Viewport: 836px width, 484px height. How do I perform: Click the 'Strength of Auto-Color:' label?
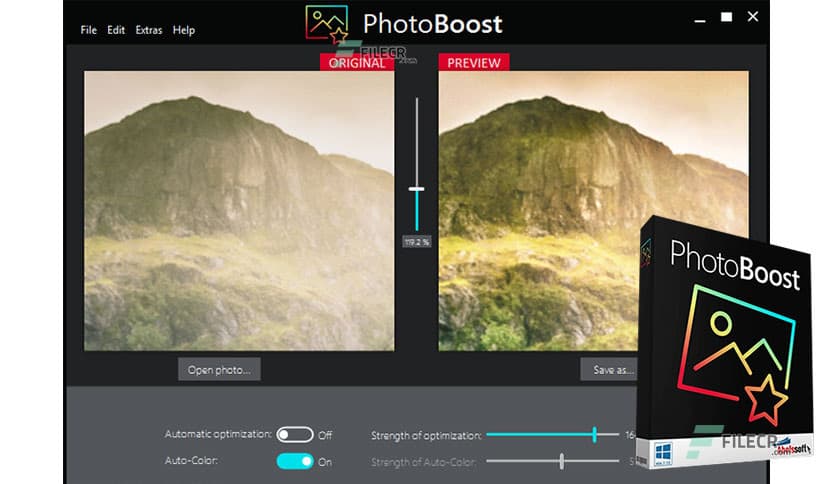[x=423, y=462]
